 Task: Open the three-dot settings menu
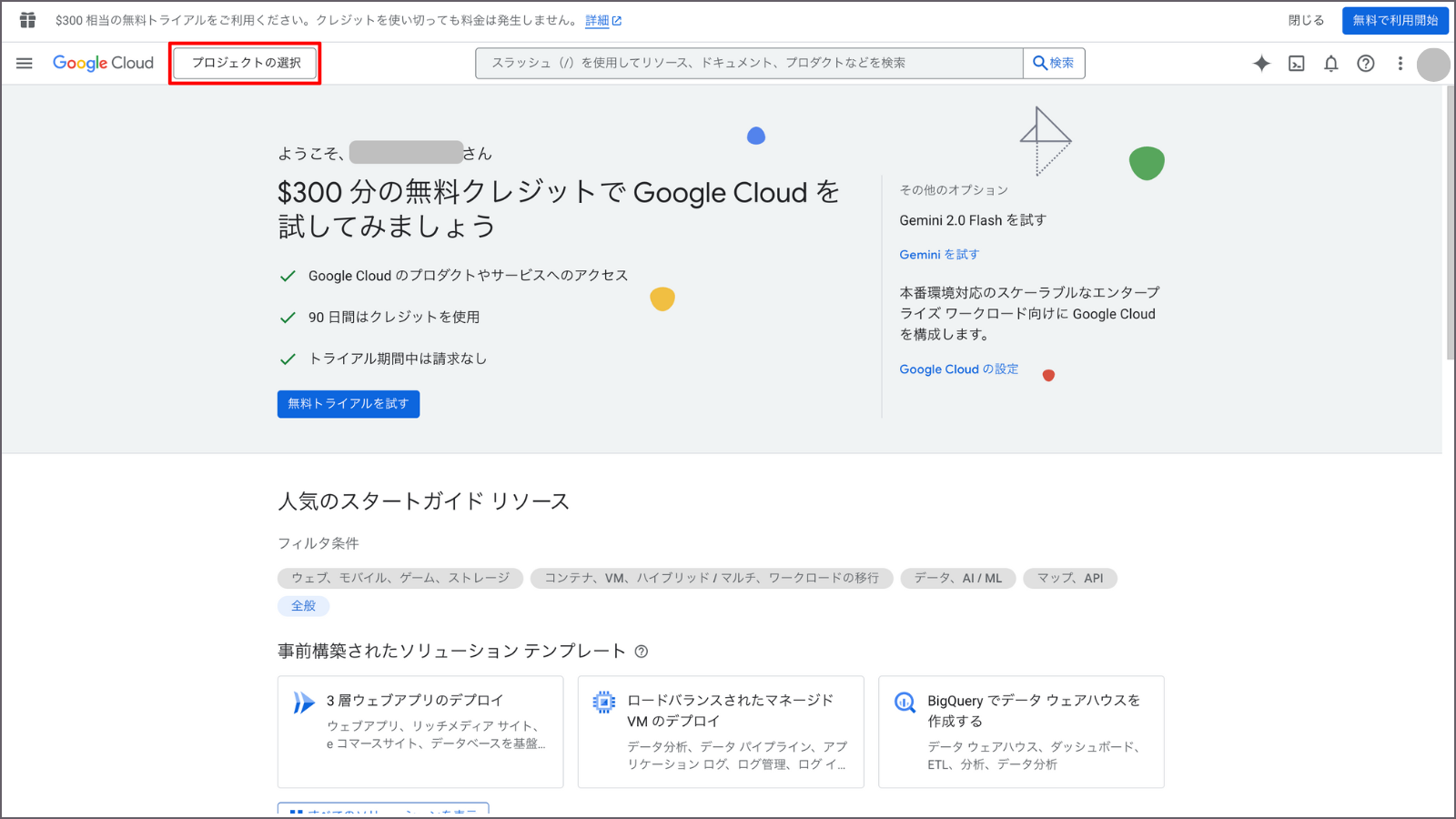click(x=1400, y=64)
